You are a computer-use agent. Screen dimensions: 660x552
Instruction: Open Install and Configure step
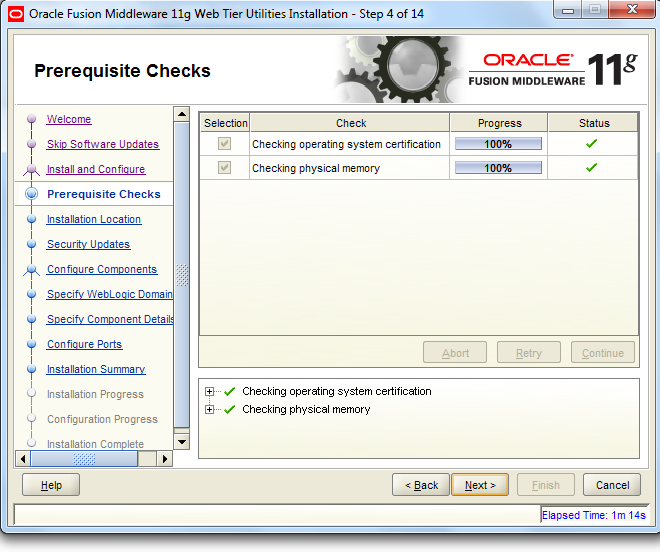tap(96, 169)
